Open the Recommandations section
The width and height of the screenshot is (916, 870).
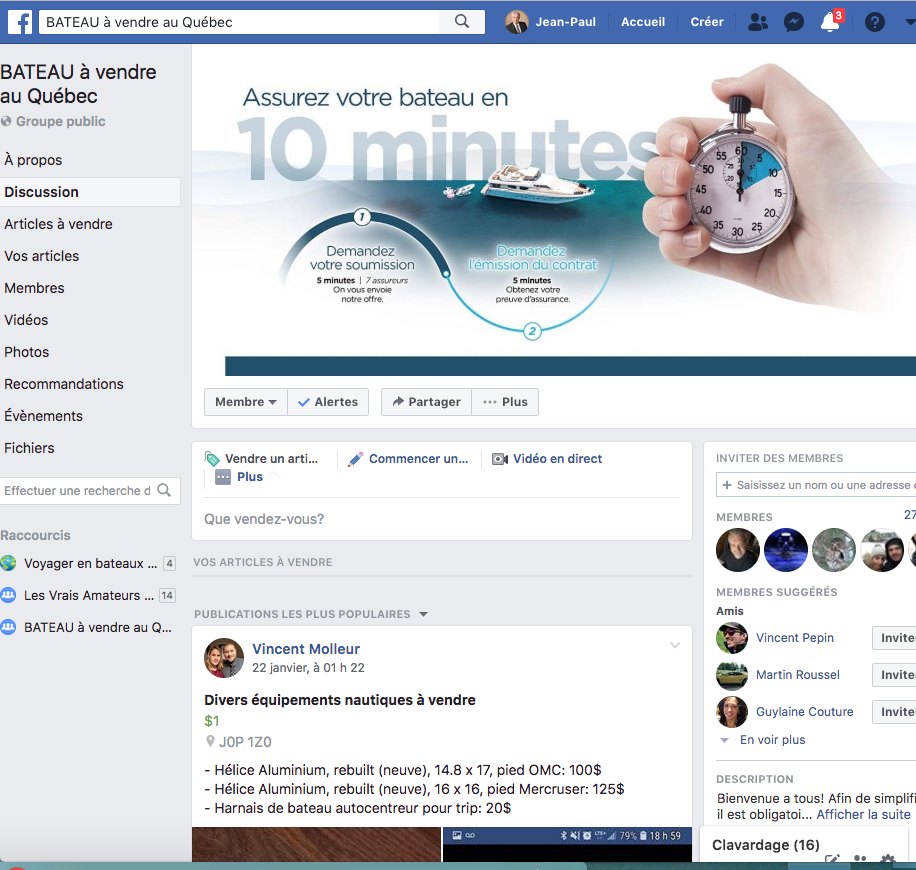(x=64, y=384)
